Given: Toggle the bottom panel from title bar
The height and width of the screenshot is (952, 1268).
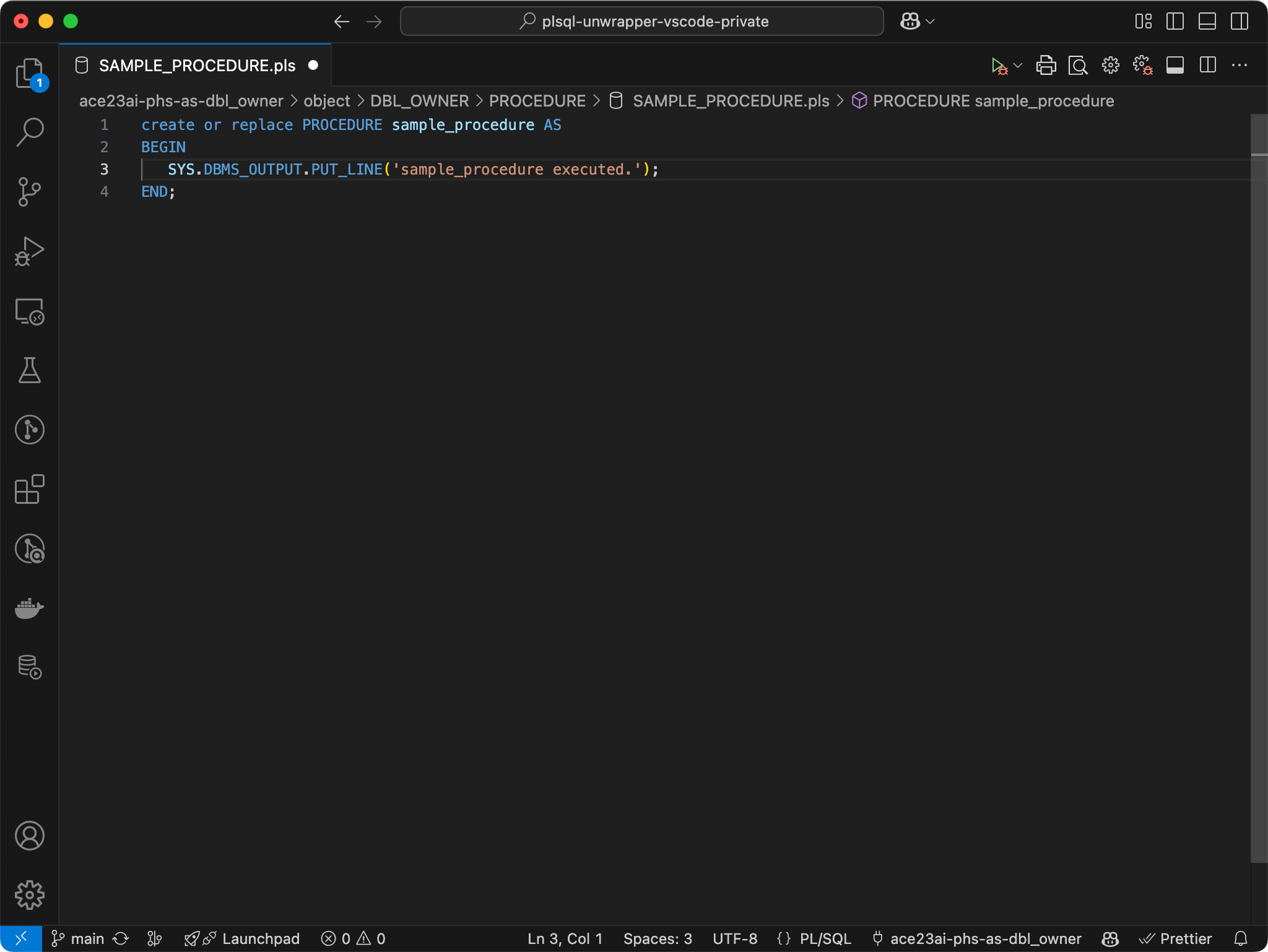Looking at the screenshot, I should click(x=1207, y=22).
